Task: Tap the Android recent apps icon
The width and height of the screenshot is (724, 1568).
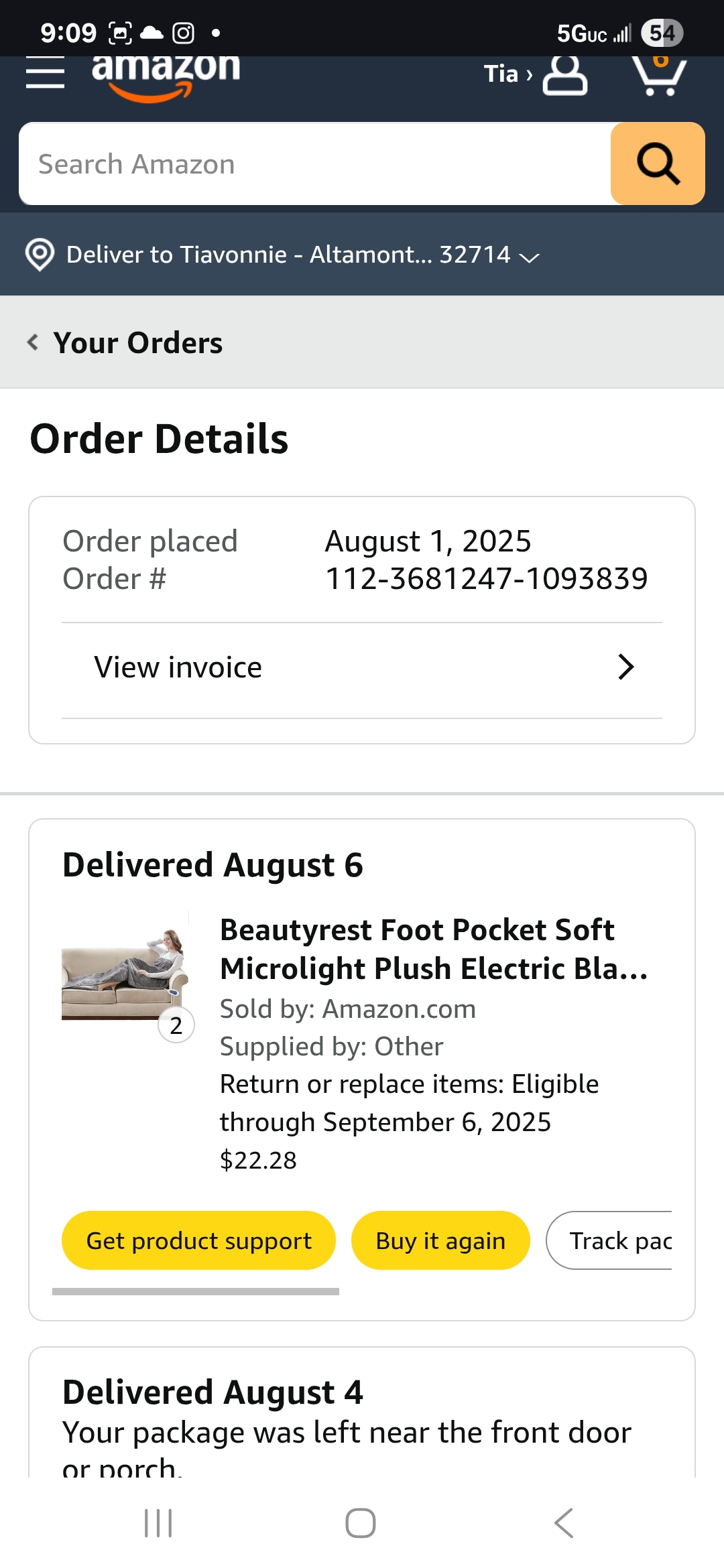Action: pyautogui.click(x=158, y=1523)
